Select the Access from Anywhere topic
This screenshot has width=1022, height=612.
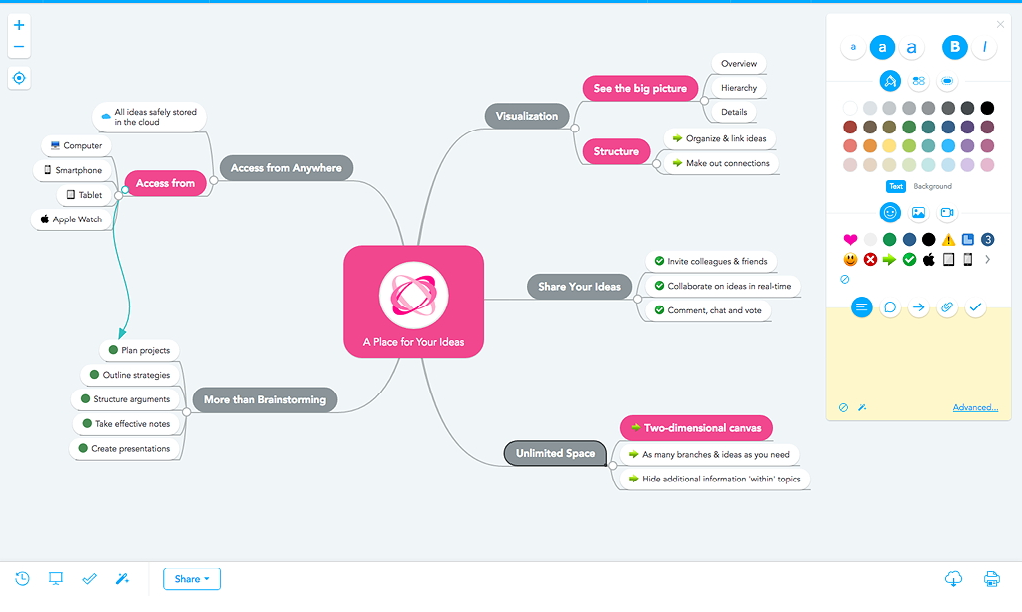pyautogui.click(x=286, y=168)
